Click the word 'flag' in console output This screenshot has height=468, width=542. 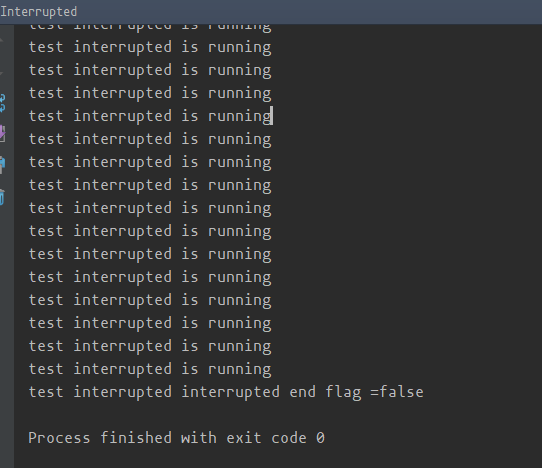pyautogui.click(x=343, y=392)
